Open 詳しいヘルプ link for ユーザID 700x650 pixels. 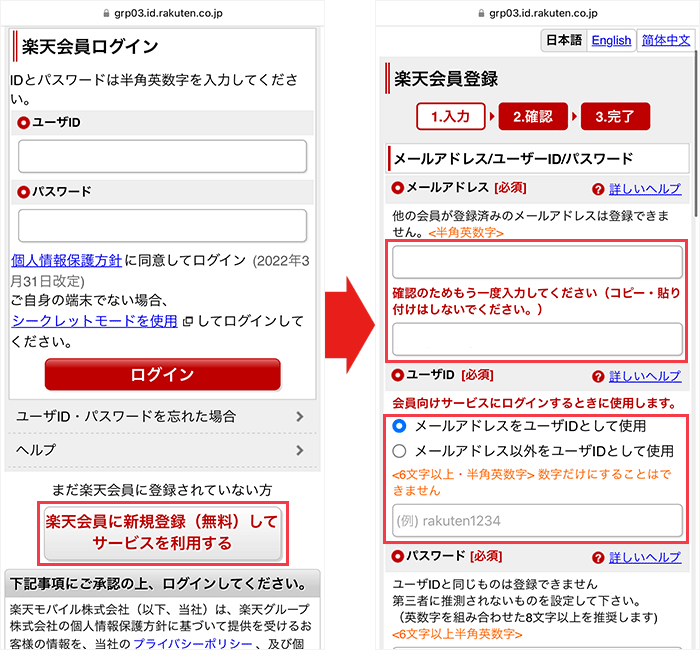[x=645, y=376]
